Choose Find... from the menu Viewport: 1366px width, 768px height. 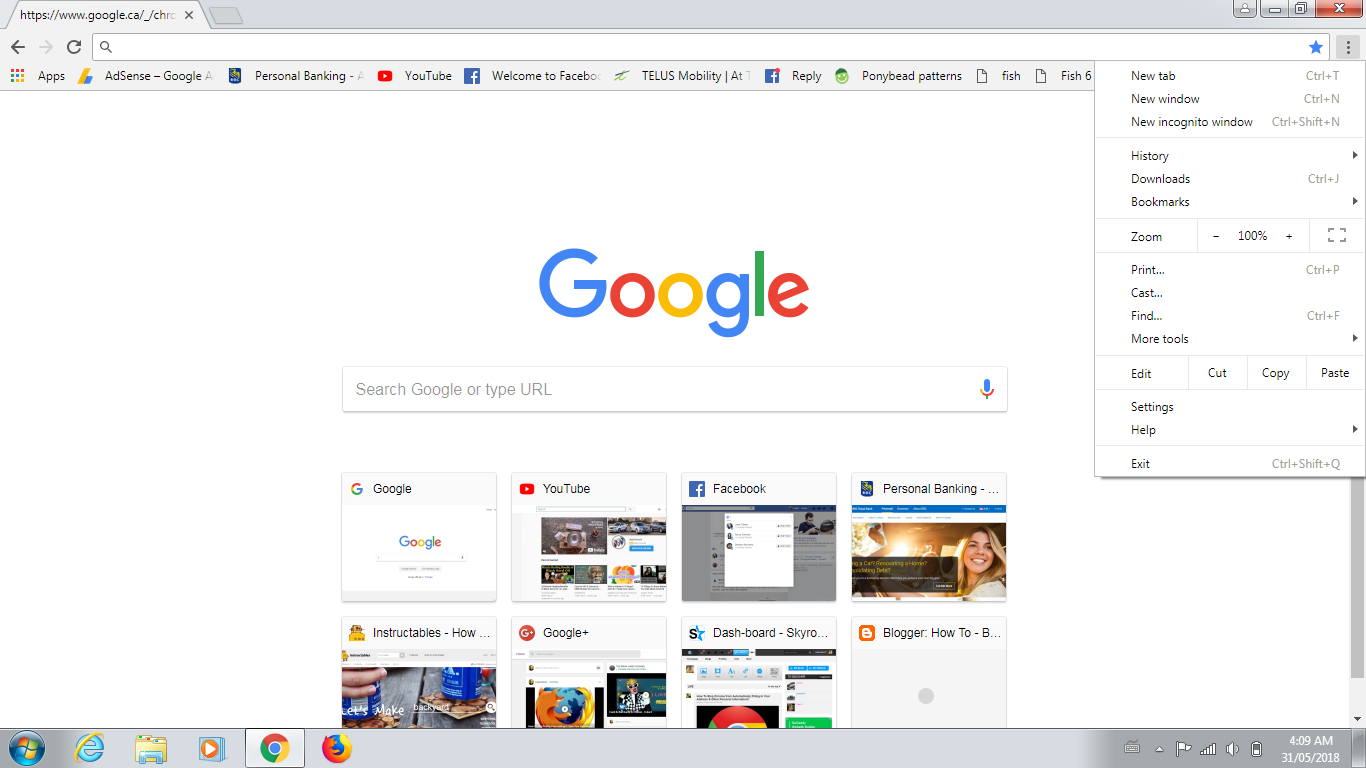point(1230,316)
